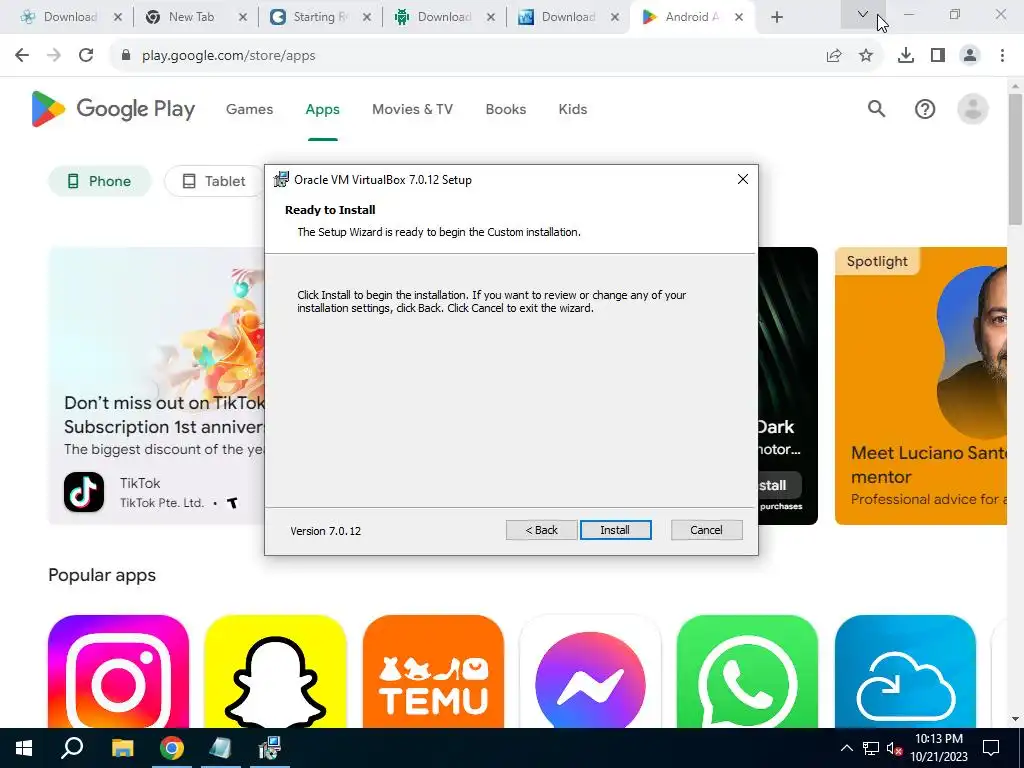Open the Games section in Google Play
The width and height of the screenshot is (1024, 768).
pyautogui.click(x=249, y=109)
